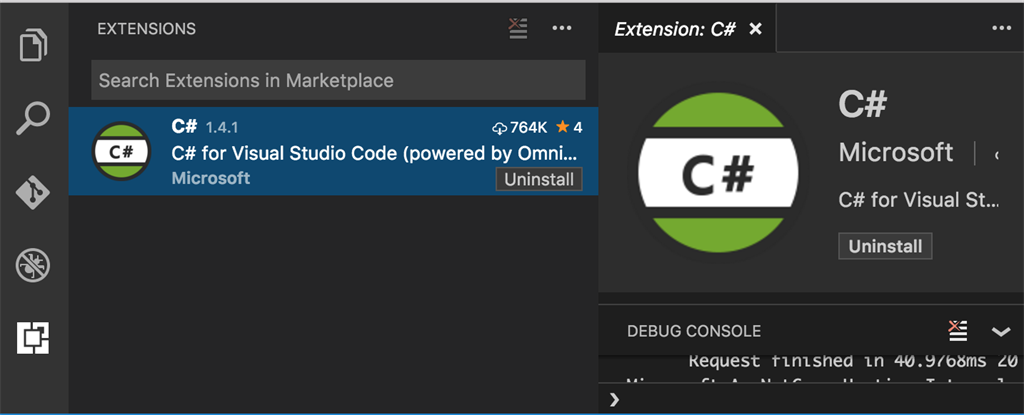Open the Search view in activity bar

point(35,120)
